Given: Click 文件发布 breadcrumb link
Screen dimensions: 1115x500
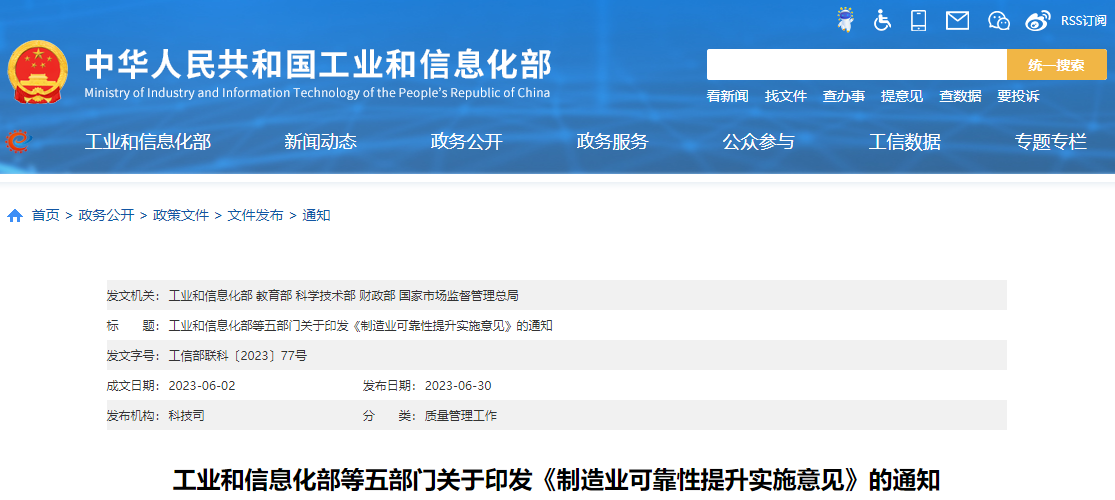Looking at the screenshot, I should coord(255,215).
